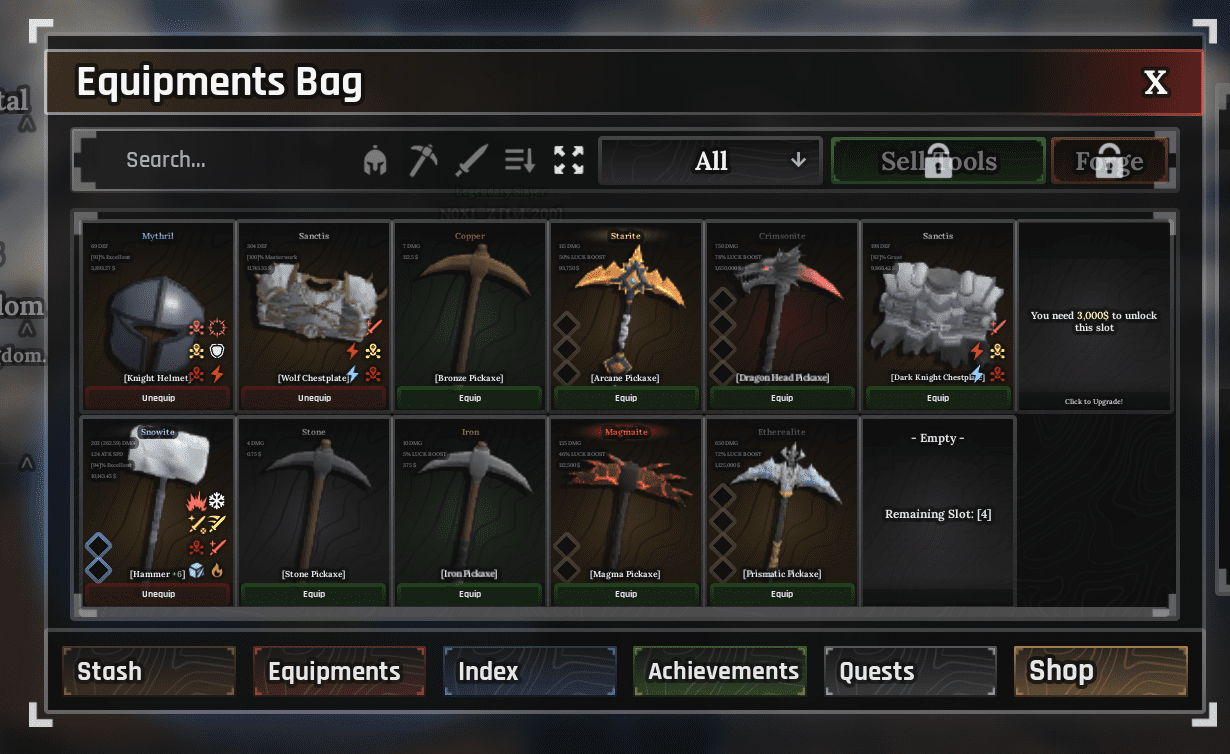This screenshot has width=1230, height=754.
Task: Unequip the Knight Helmet
Action: [x=158, y=398]
